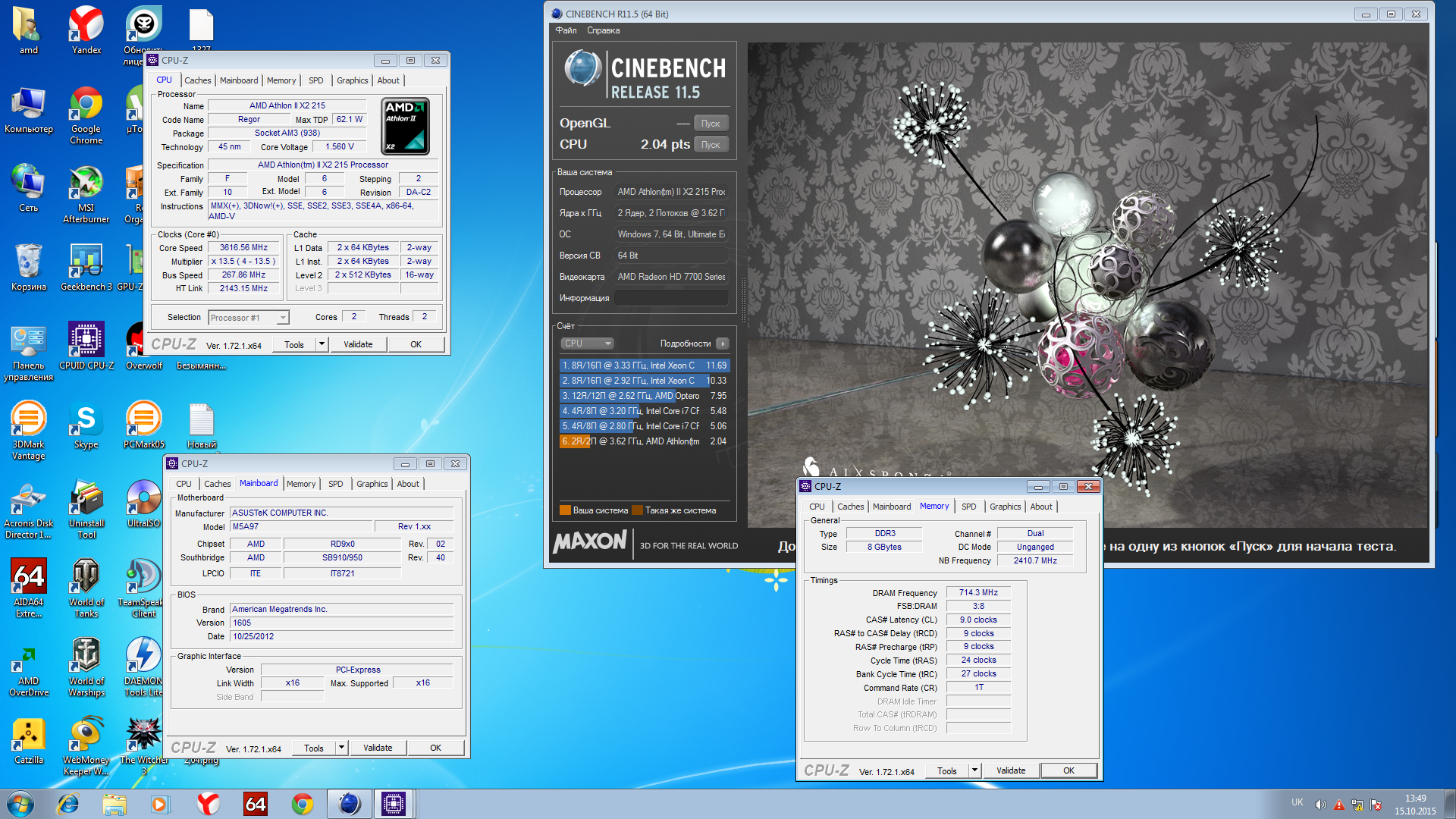The image size is (1456, 819).
Task: Select the 1605 BIOS version value
Action: 342,623
